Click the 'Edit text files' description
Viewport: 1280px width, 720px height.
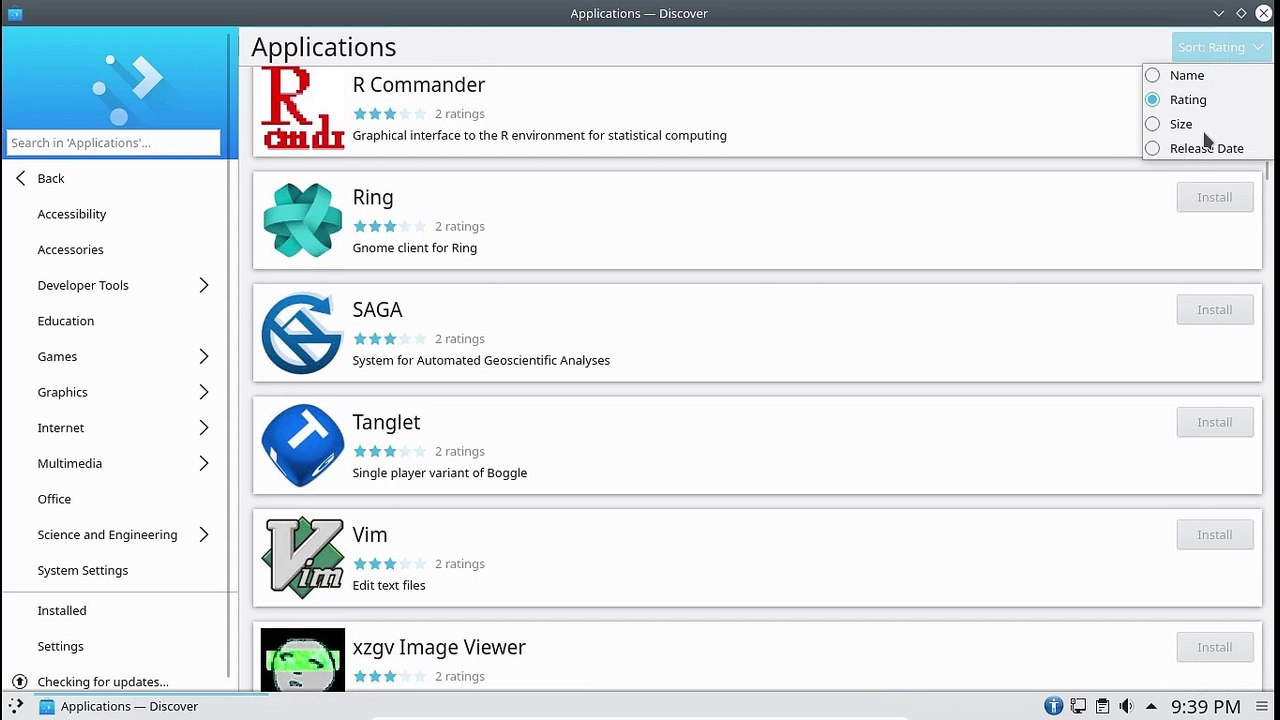[x=389, y=585]
